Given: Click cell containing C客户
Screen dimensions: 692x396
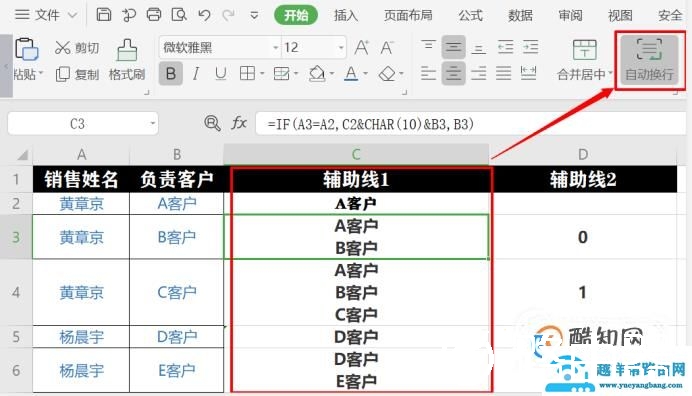Looking at the screenshot, I should click(177, 292).
